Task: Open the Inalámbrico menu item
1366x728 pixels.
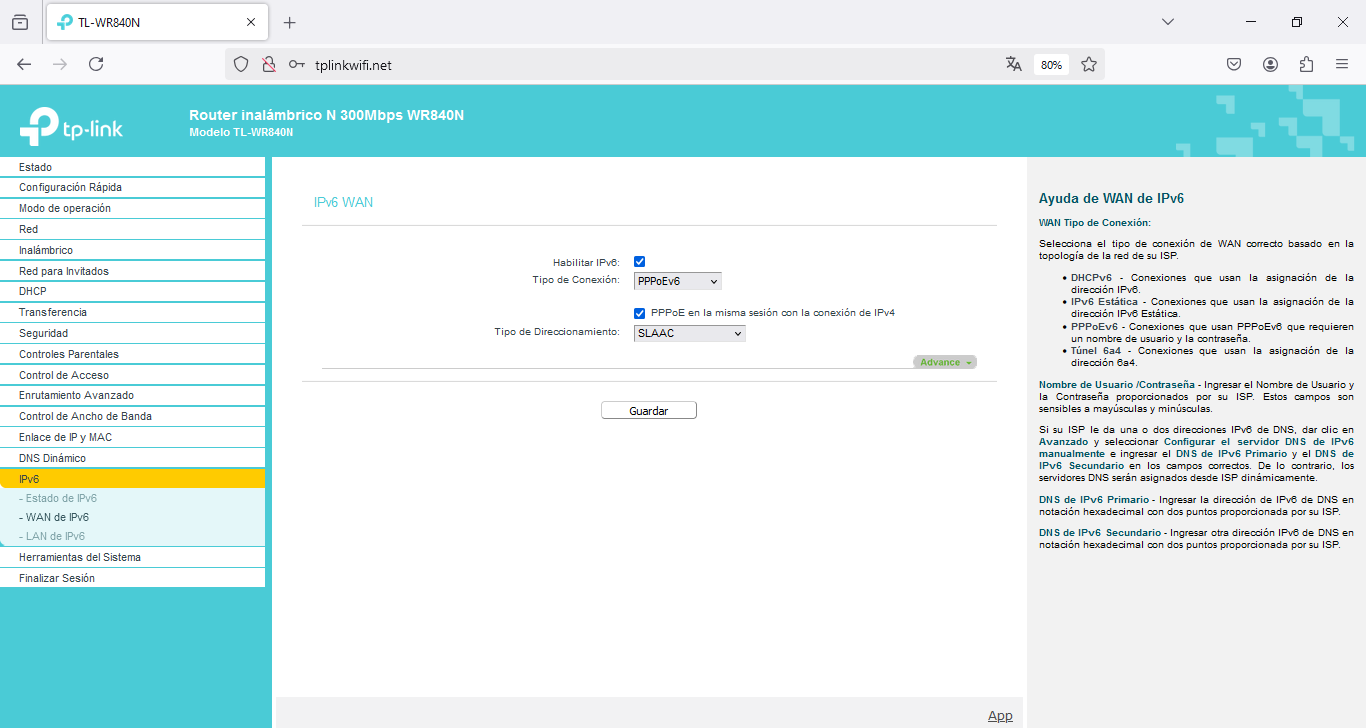Action: point(46,250)
